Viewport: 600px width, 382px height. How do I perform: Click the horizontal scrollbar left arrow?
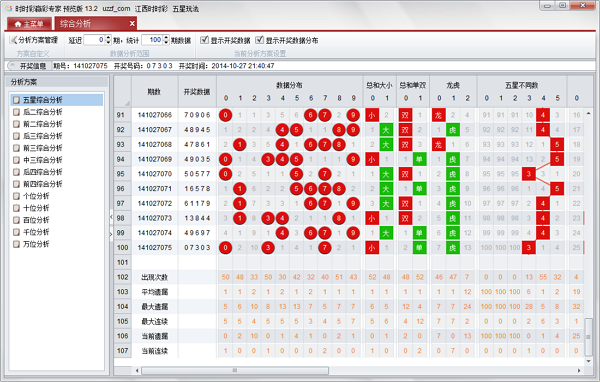pyautogui.click(x=137, y=371)
